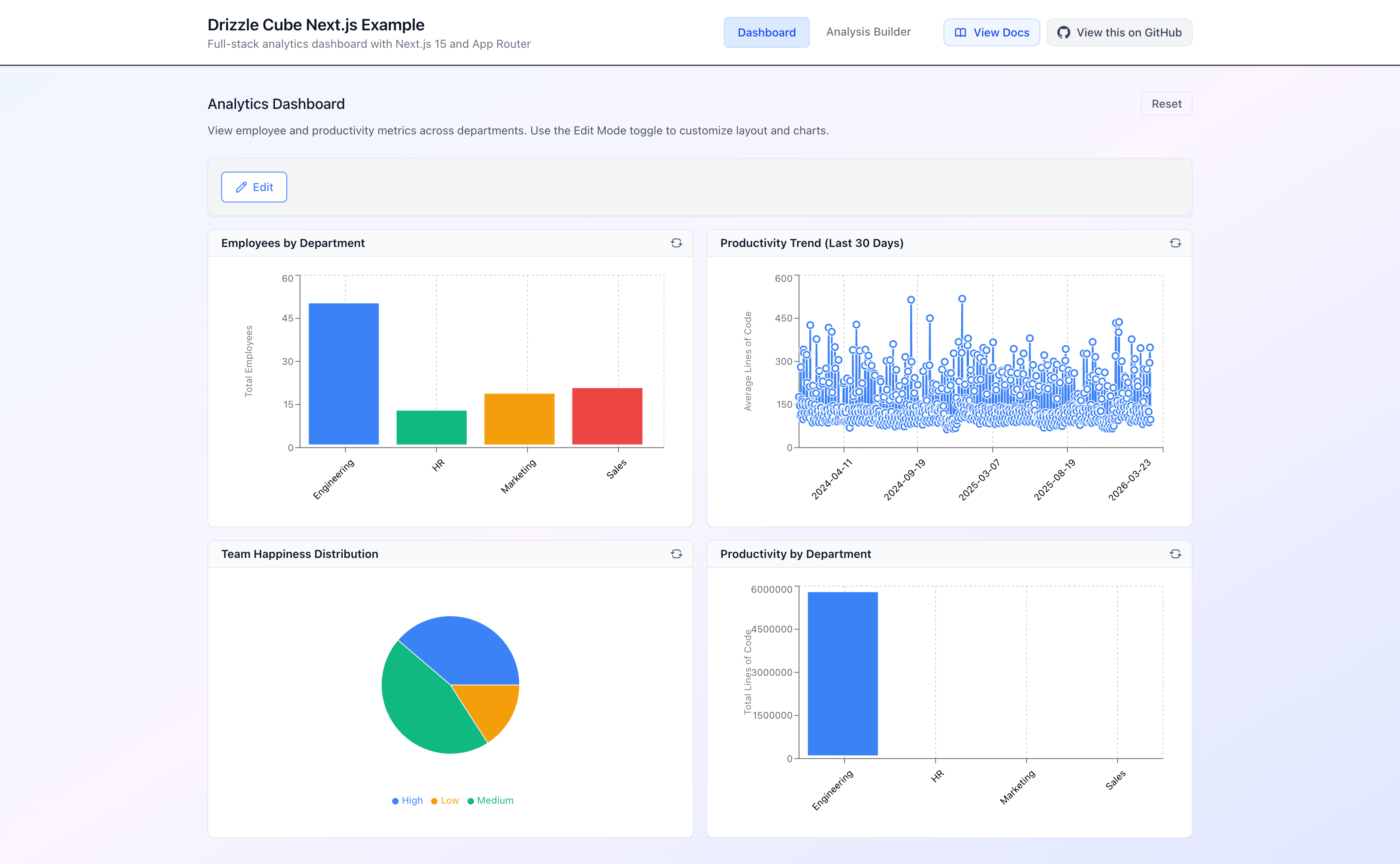
Task: Open Edit mode for the dashboard
Action: (254, 187)
